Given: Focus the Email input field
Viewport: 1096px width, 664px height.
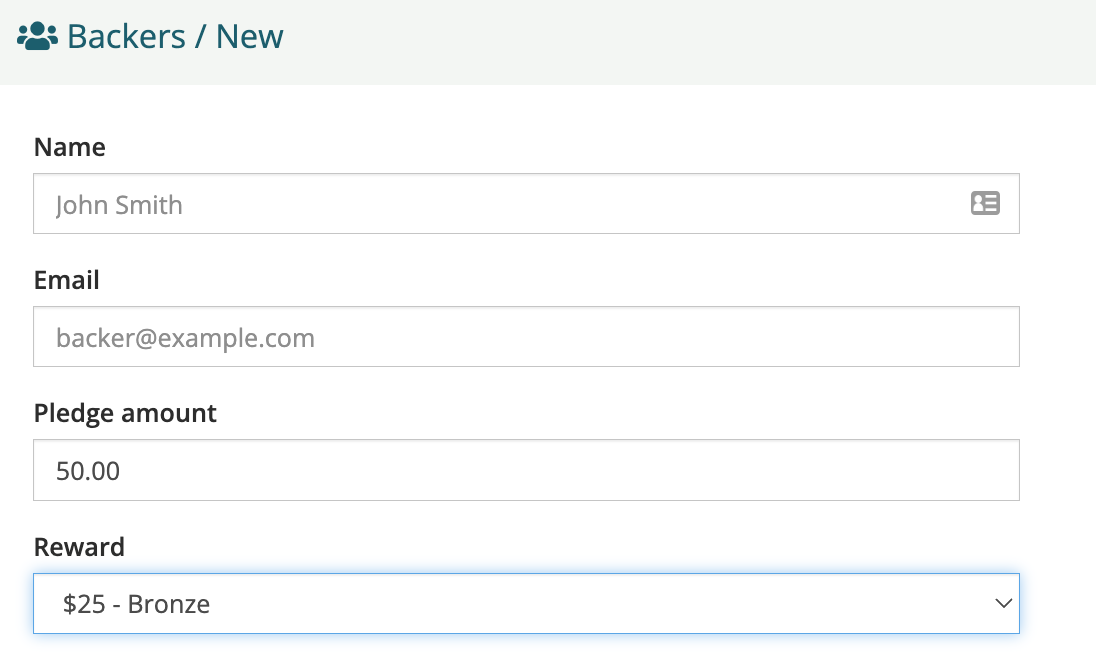Looking at the screenshot, I should click(526, 336).
